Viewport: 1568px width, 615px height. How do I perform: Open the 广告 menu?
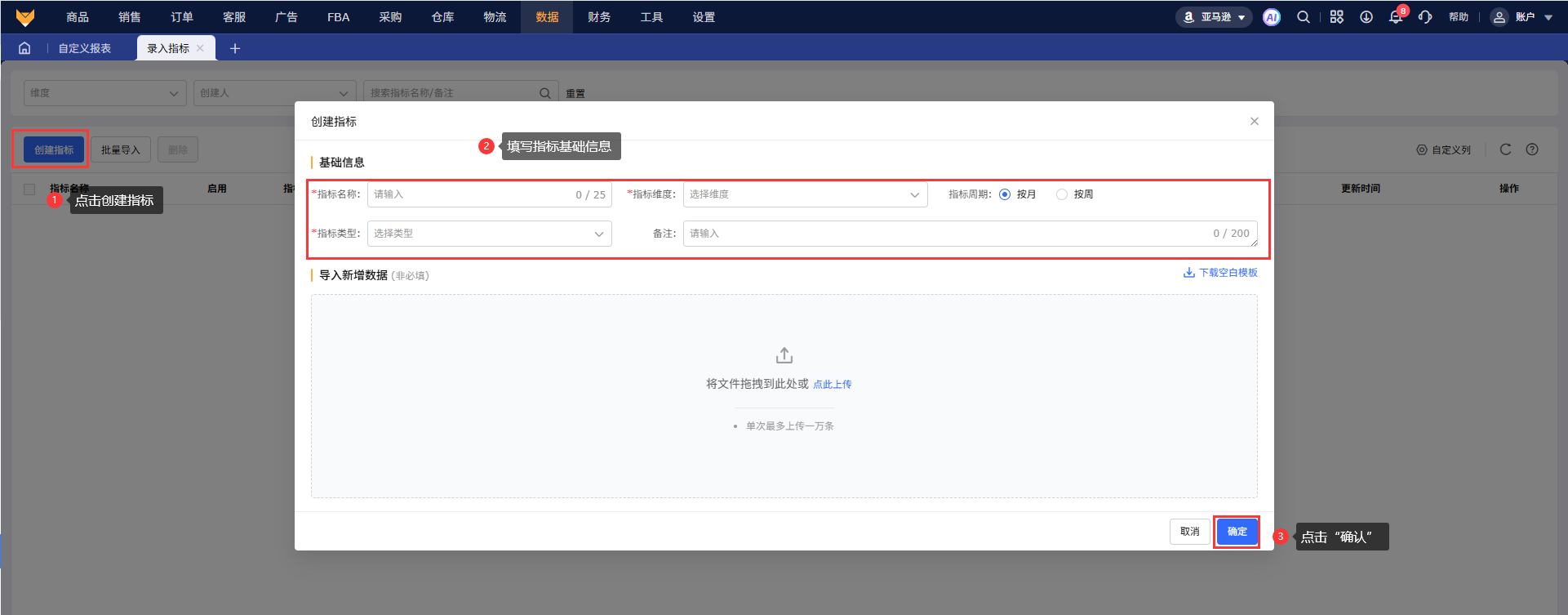tap(287, 17)
